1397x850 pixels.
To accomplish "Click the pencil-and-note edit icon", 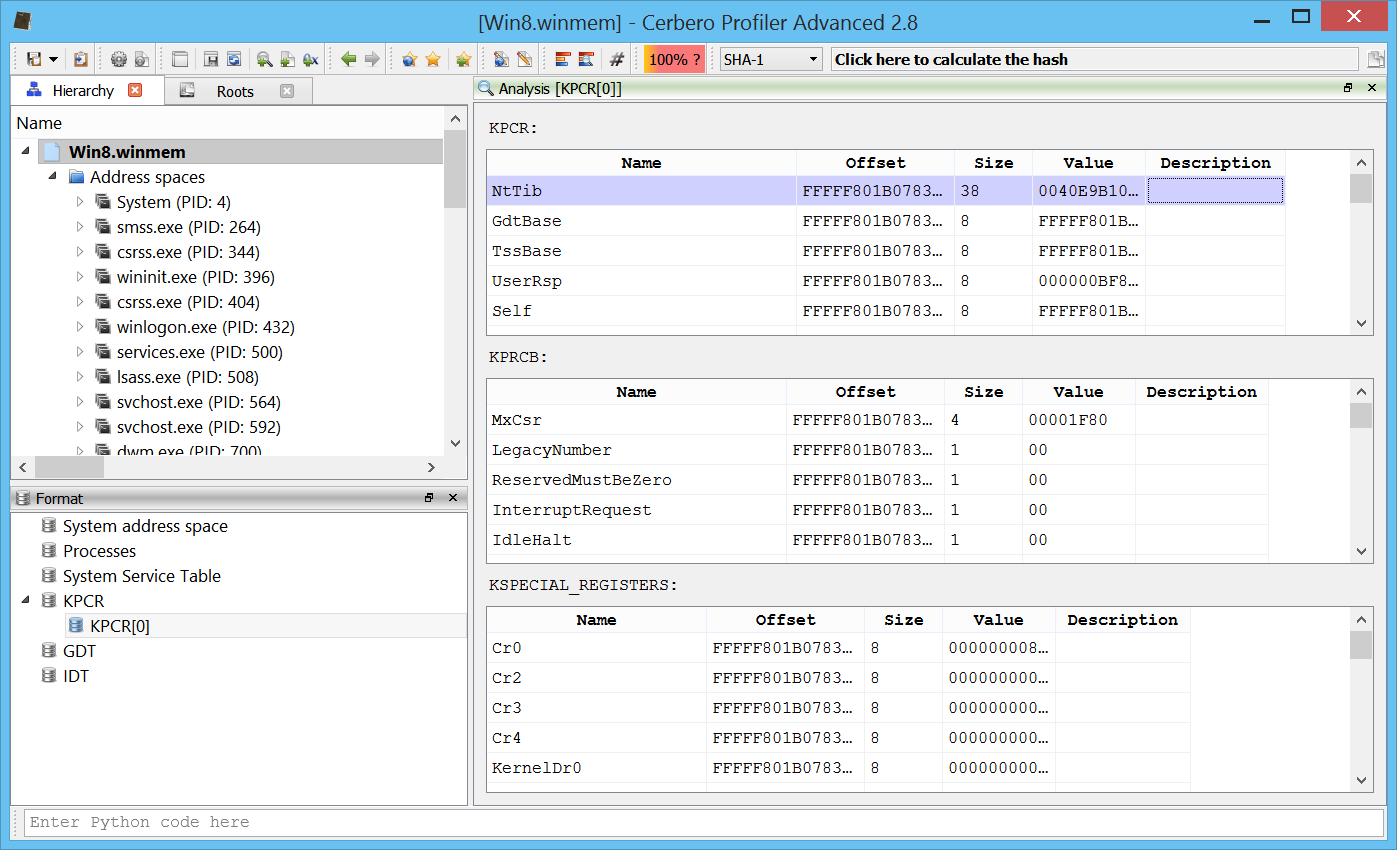I will tap(524, 59).
